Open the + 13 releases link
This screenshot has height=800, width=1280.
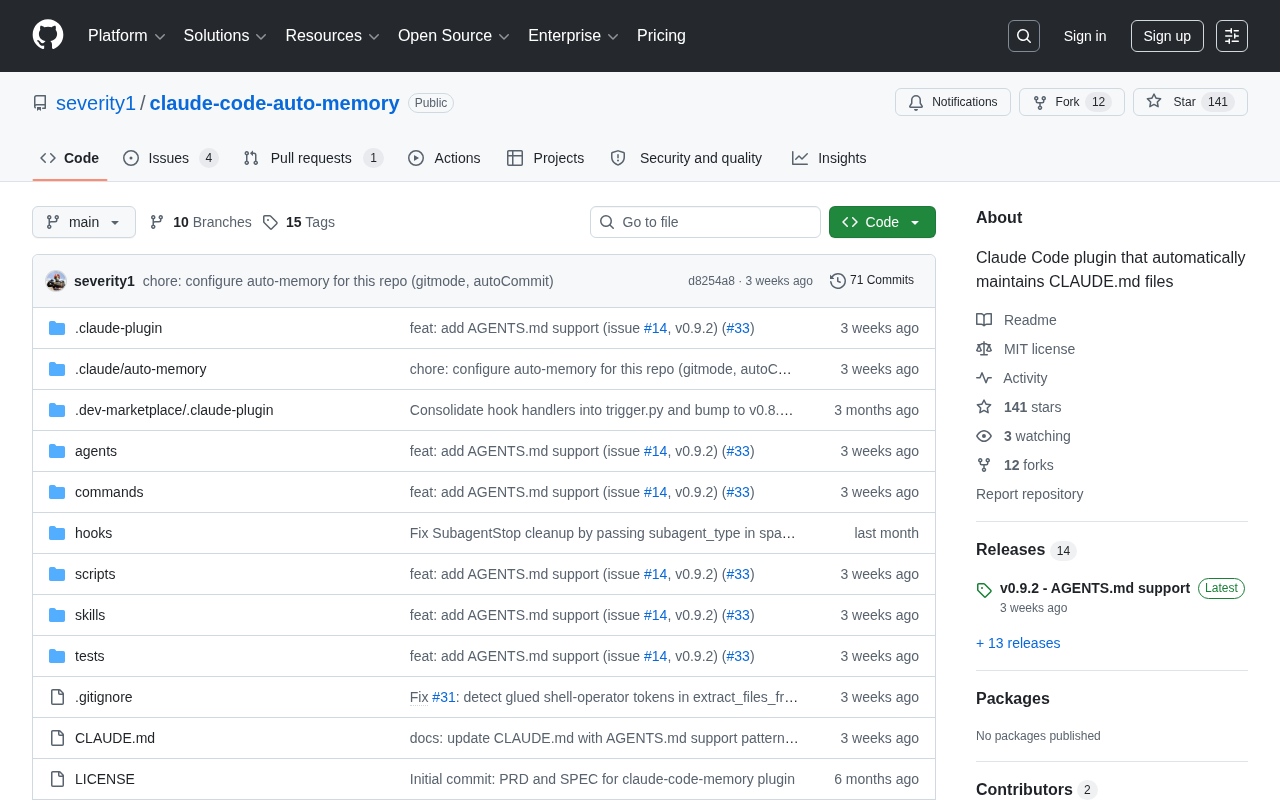tap(1018, 643)
